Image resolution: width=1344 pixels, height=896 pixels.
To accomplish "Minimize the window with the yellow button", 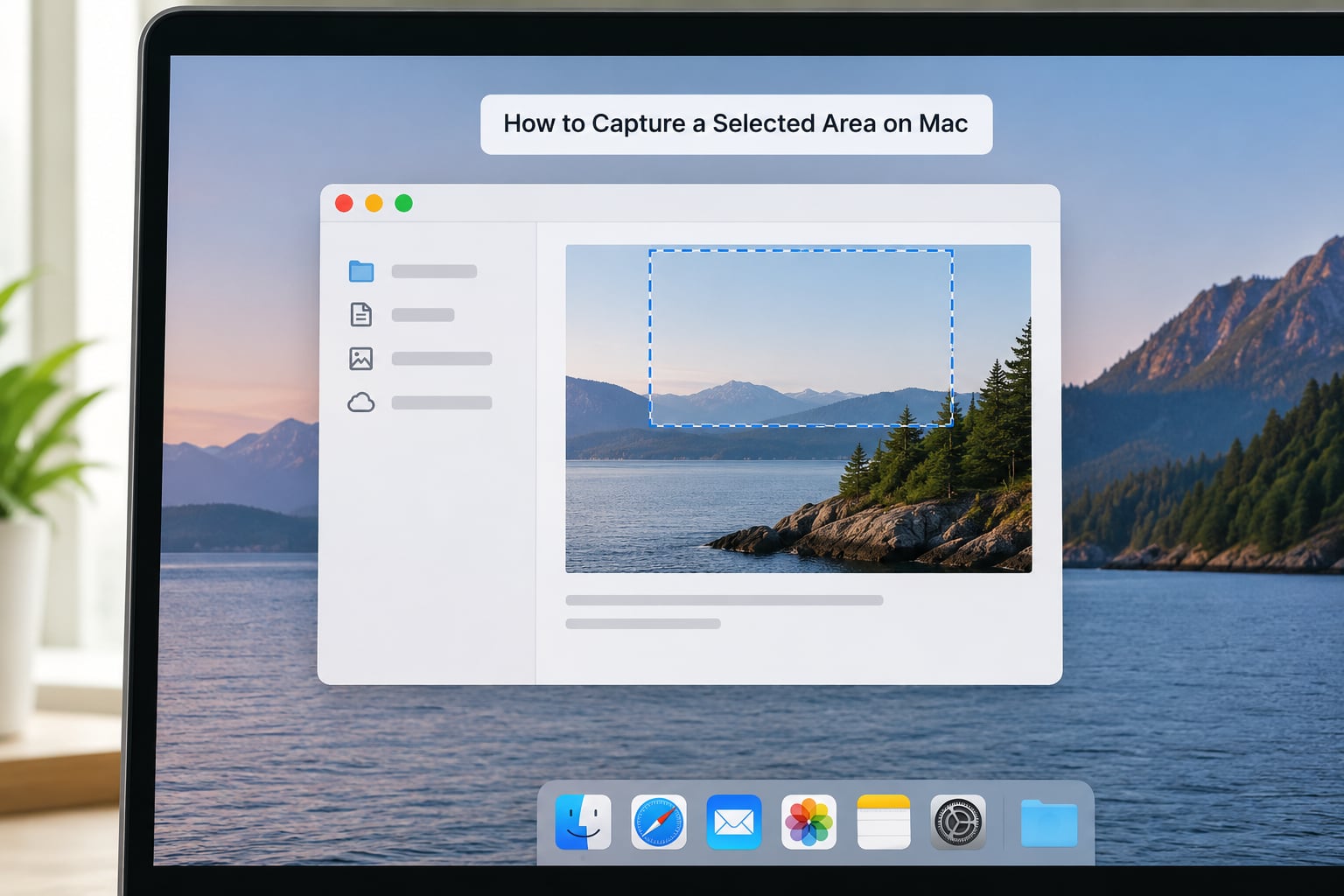I will tap(374, 203).
